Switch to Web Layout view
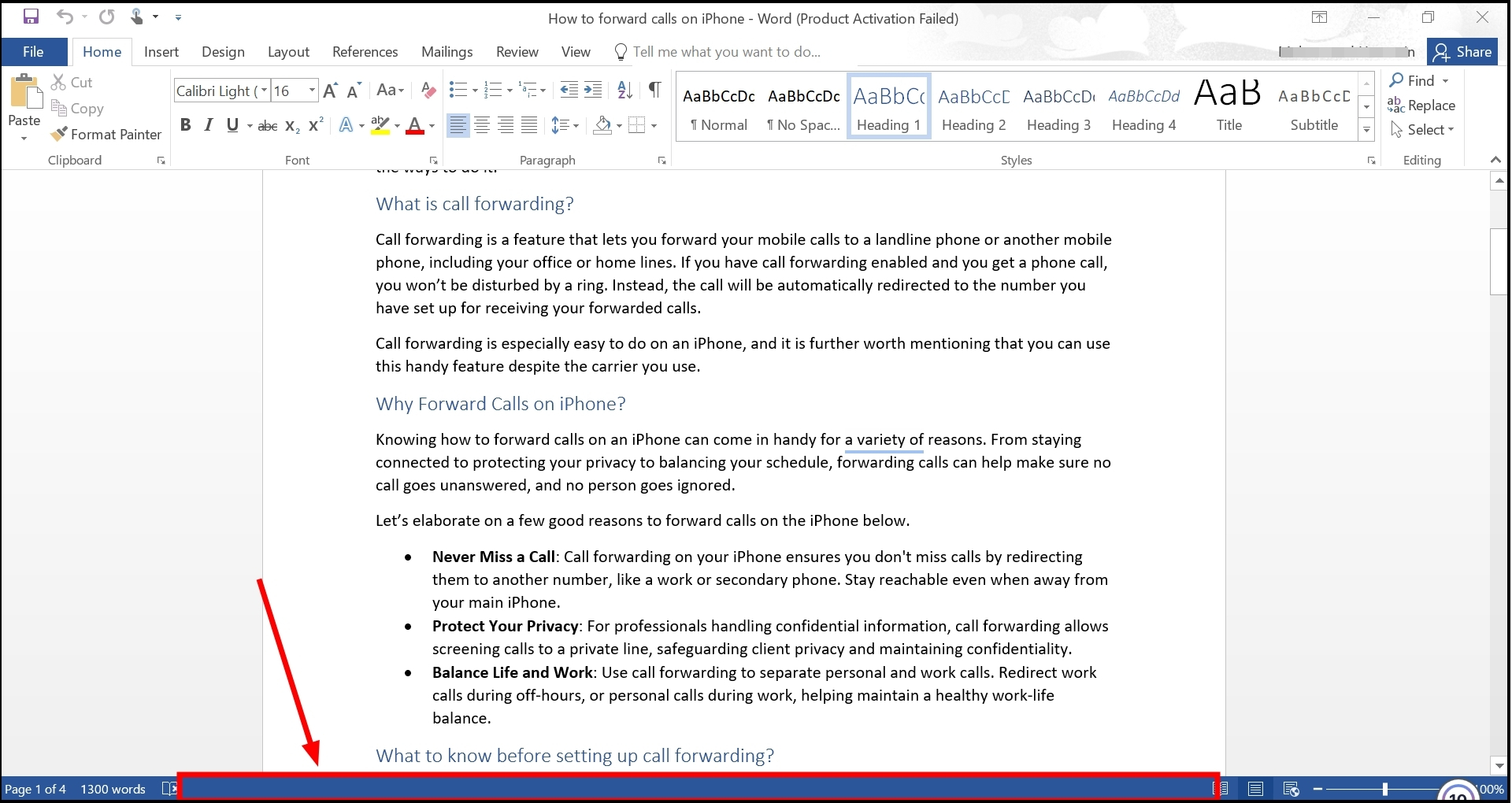The height and width of the screenshot is (803, 1512). [1291, 789]
